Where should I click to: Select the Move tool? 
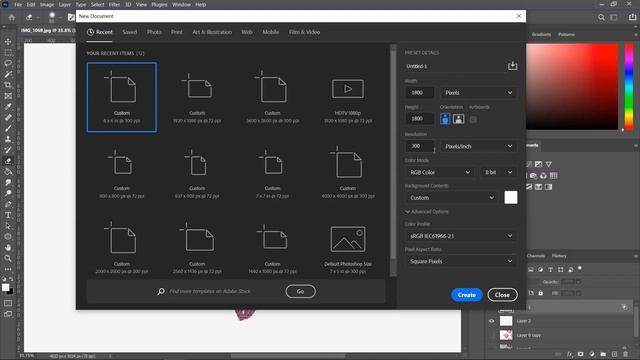(x=8, y=42)
